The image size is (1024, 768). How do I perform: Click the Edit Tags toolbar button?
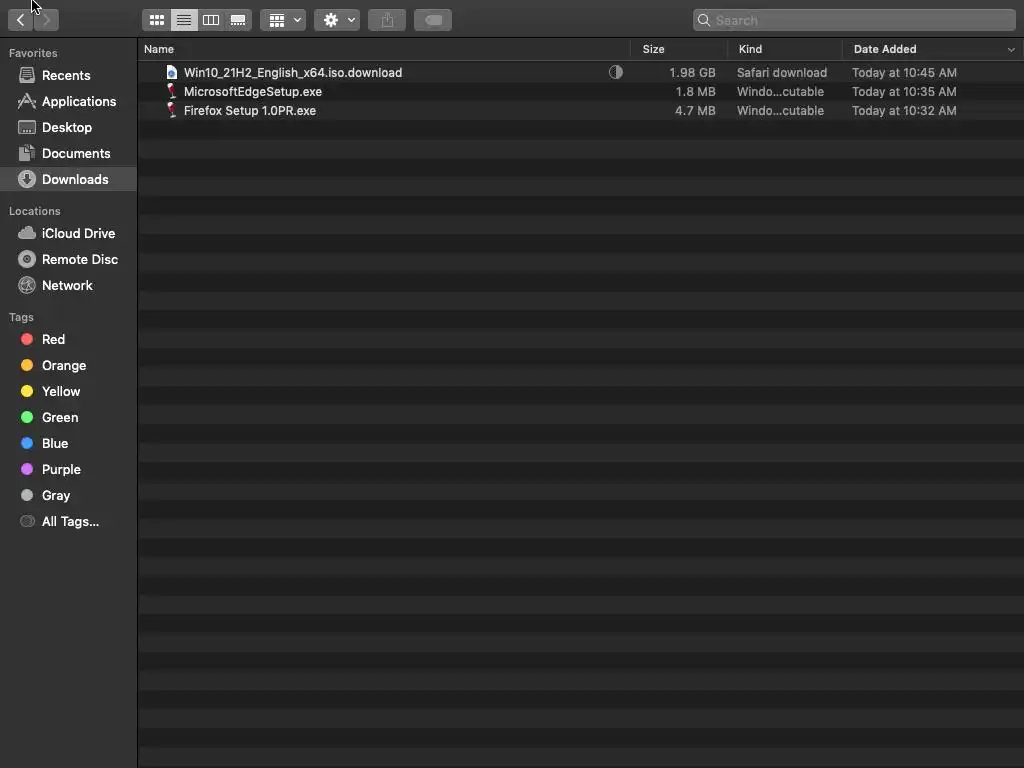(x=433, y=20)
